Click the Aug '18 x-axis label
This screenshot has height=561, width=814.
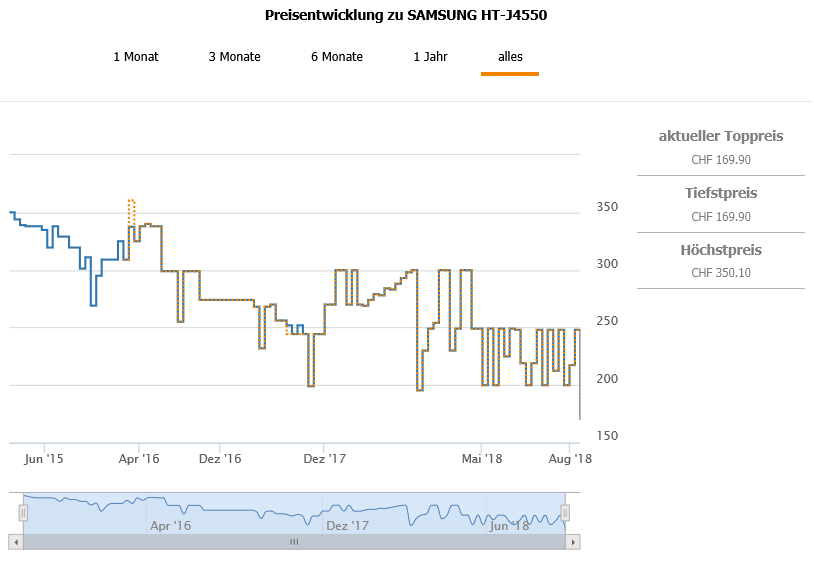(x=571, y=459)
